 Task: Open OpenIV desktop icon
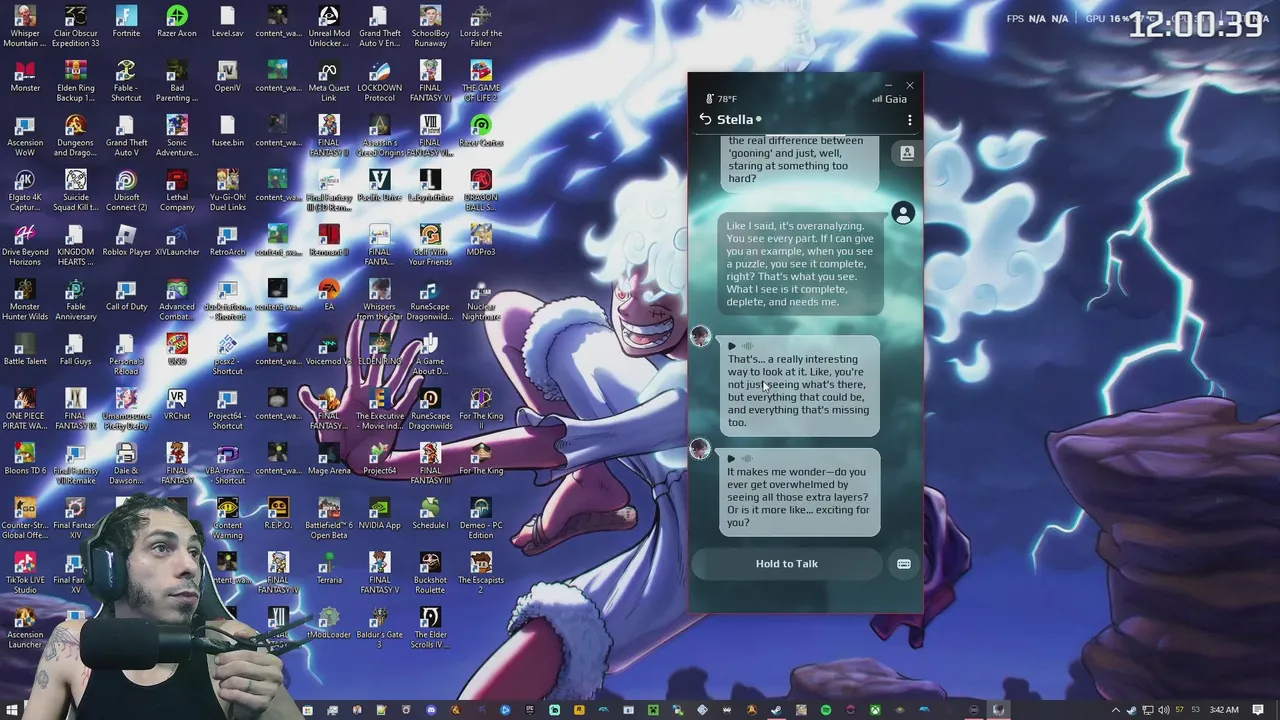click(x=227, y=77)
